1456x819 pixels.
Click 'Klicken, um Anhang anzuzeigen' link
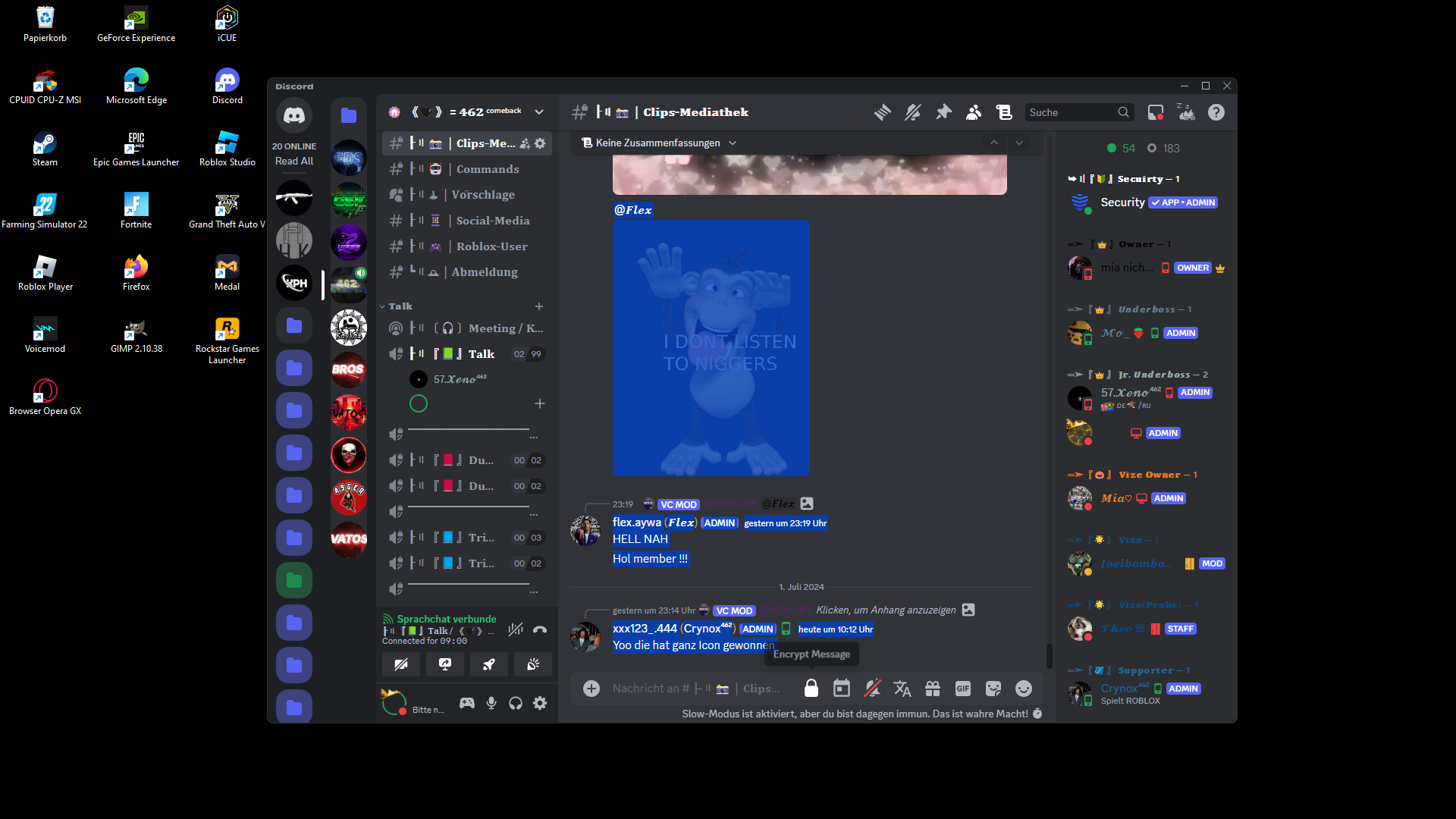pyautogui.click(x=886, y=610)
